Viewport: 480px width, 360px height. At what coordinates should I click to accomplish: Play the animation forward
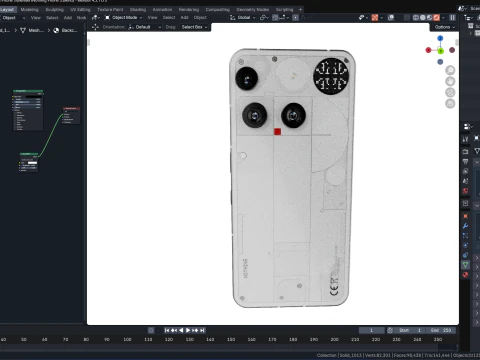[x=188, y=330]
